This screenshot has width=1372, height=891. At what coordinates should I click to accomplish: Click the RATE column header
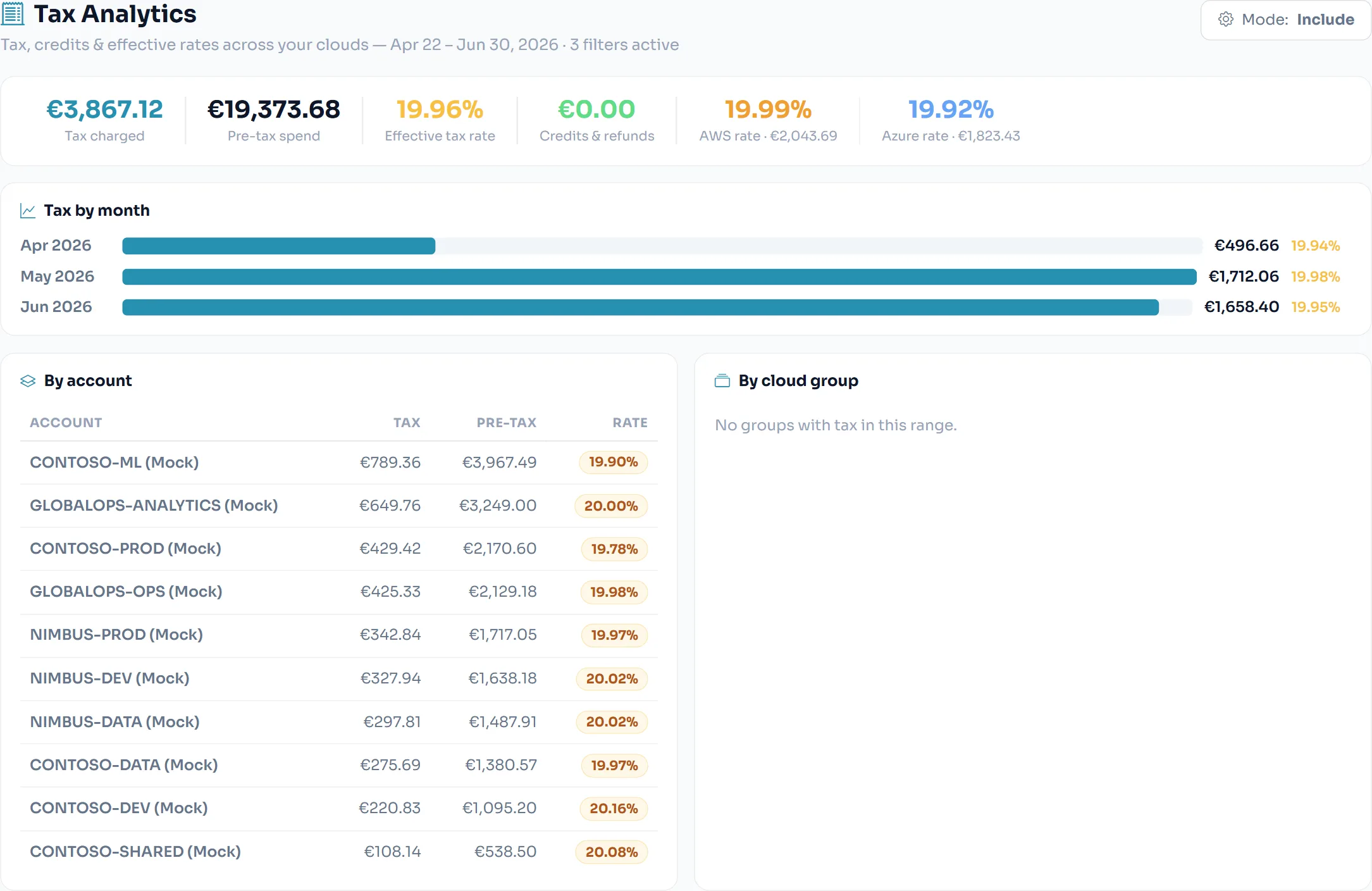630,423
